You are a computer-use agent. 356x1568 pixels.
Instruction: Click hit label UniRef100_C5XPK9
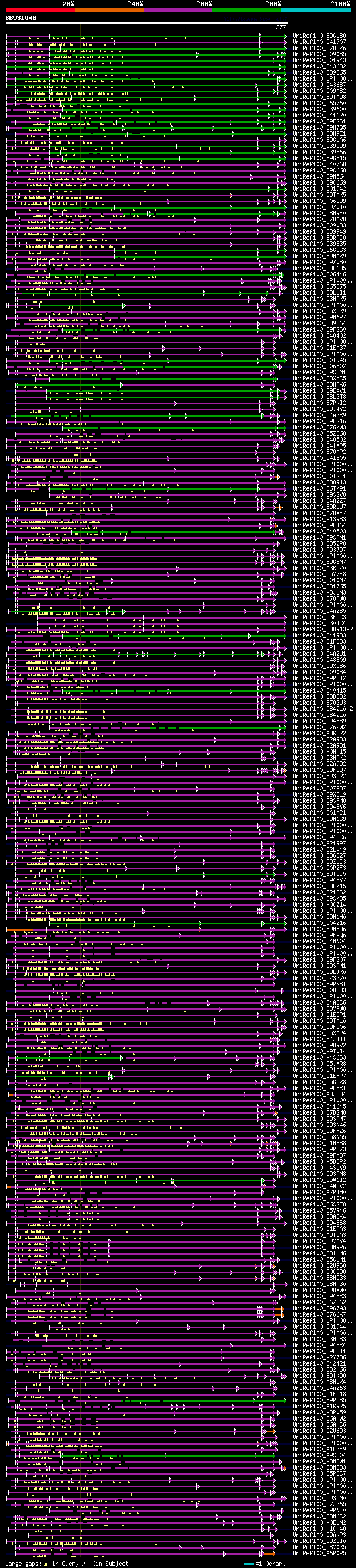(319, 311)
